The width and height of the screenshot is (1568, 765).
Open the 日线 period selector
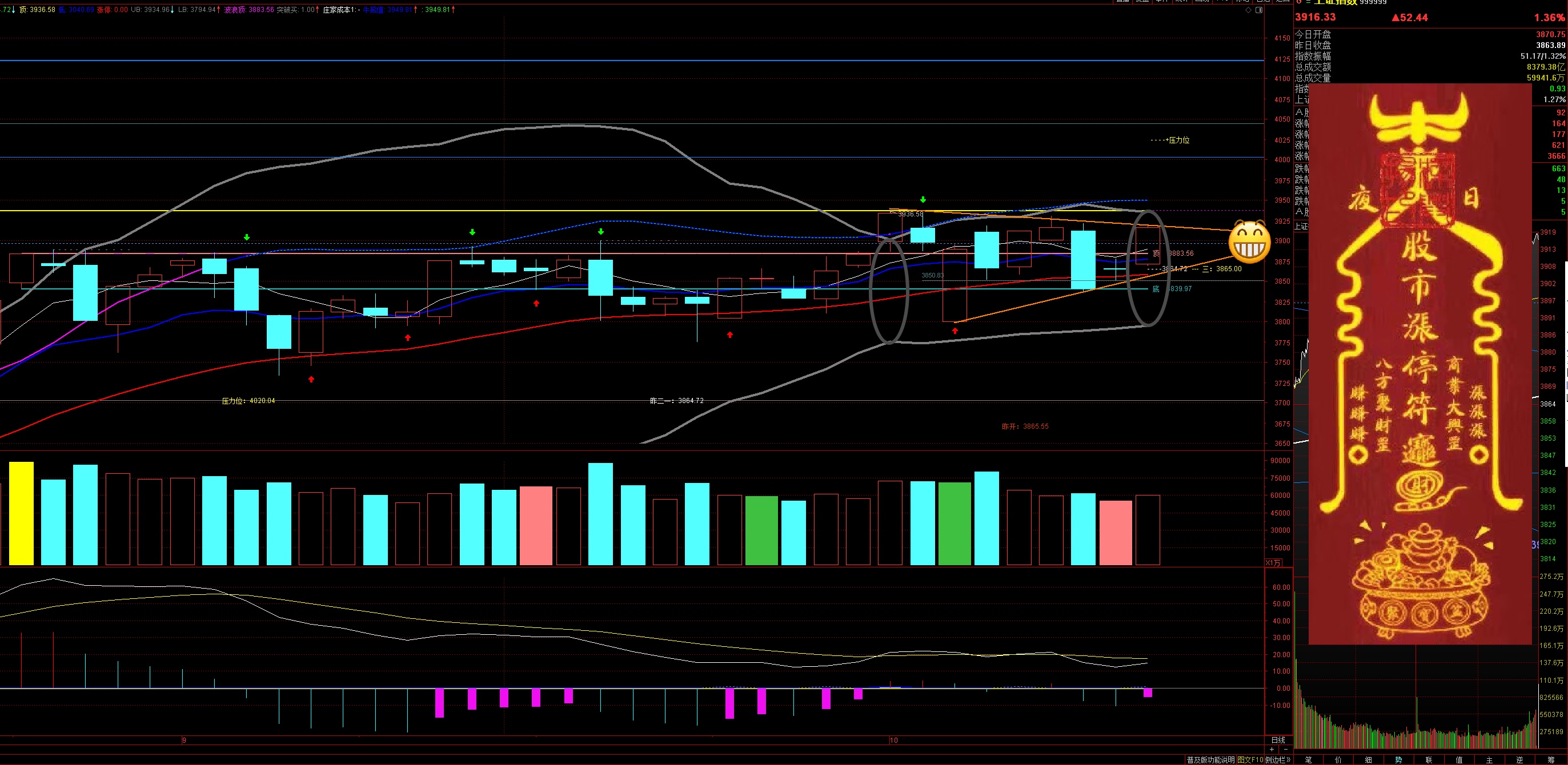[x=1278, y=740]
